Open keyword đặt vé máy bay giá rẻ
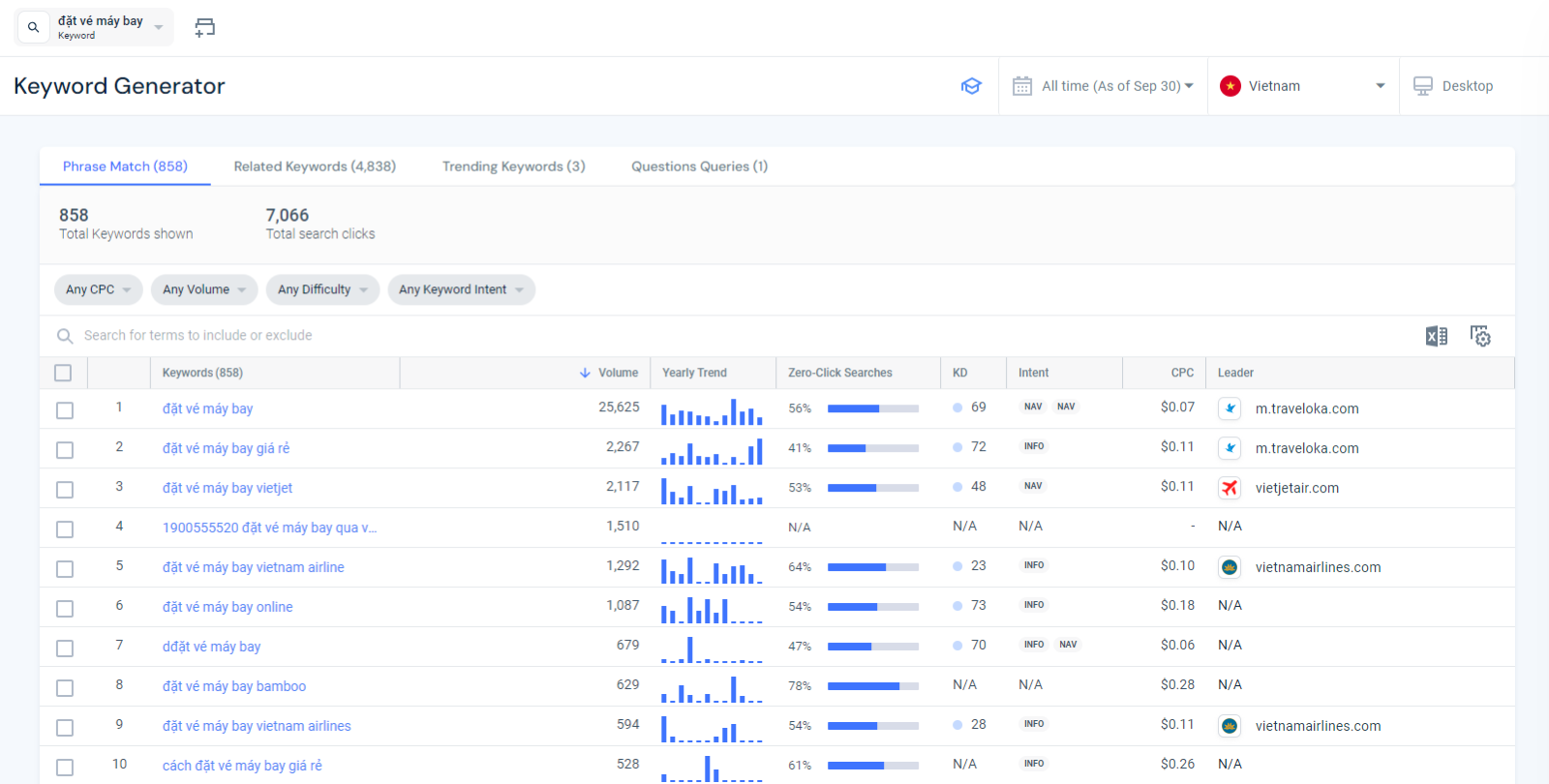1549x784 pixels. point(226,448)
